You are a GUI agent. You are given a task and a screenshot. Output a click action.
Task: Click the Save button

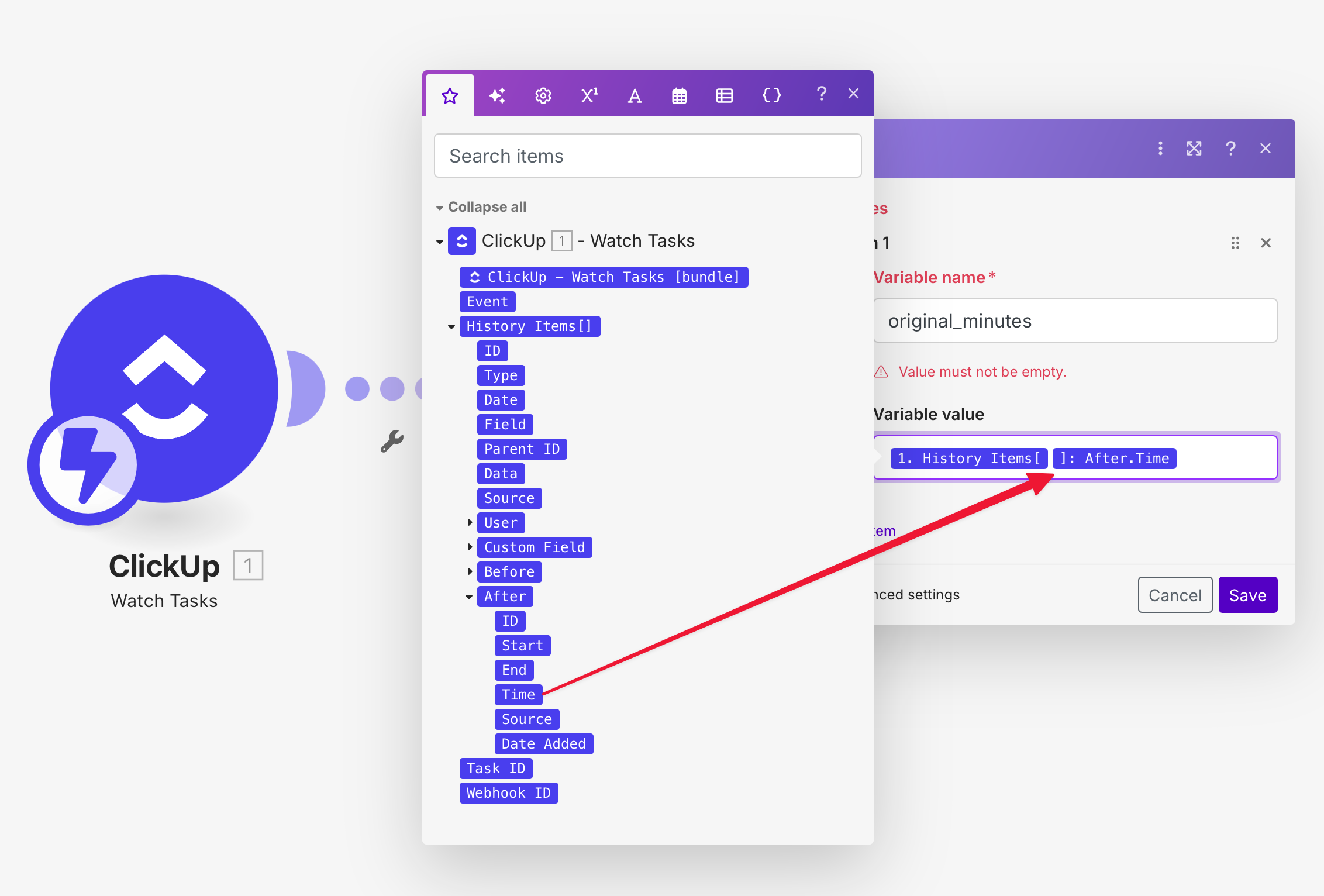(x=1247, y=595)
